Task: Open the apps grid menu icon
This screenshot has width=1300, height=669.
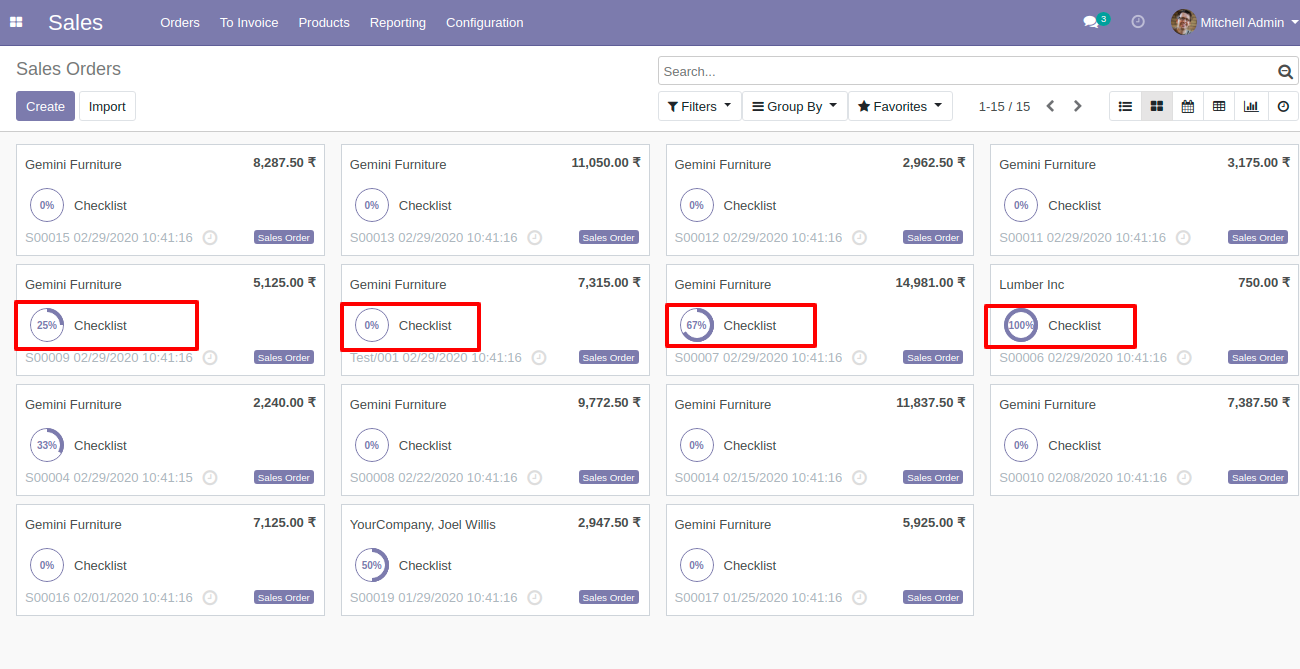Action: click(x=16, y=22)
